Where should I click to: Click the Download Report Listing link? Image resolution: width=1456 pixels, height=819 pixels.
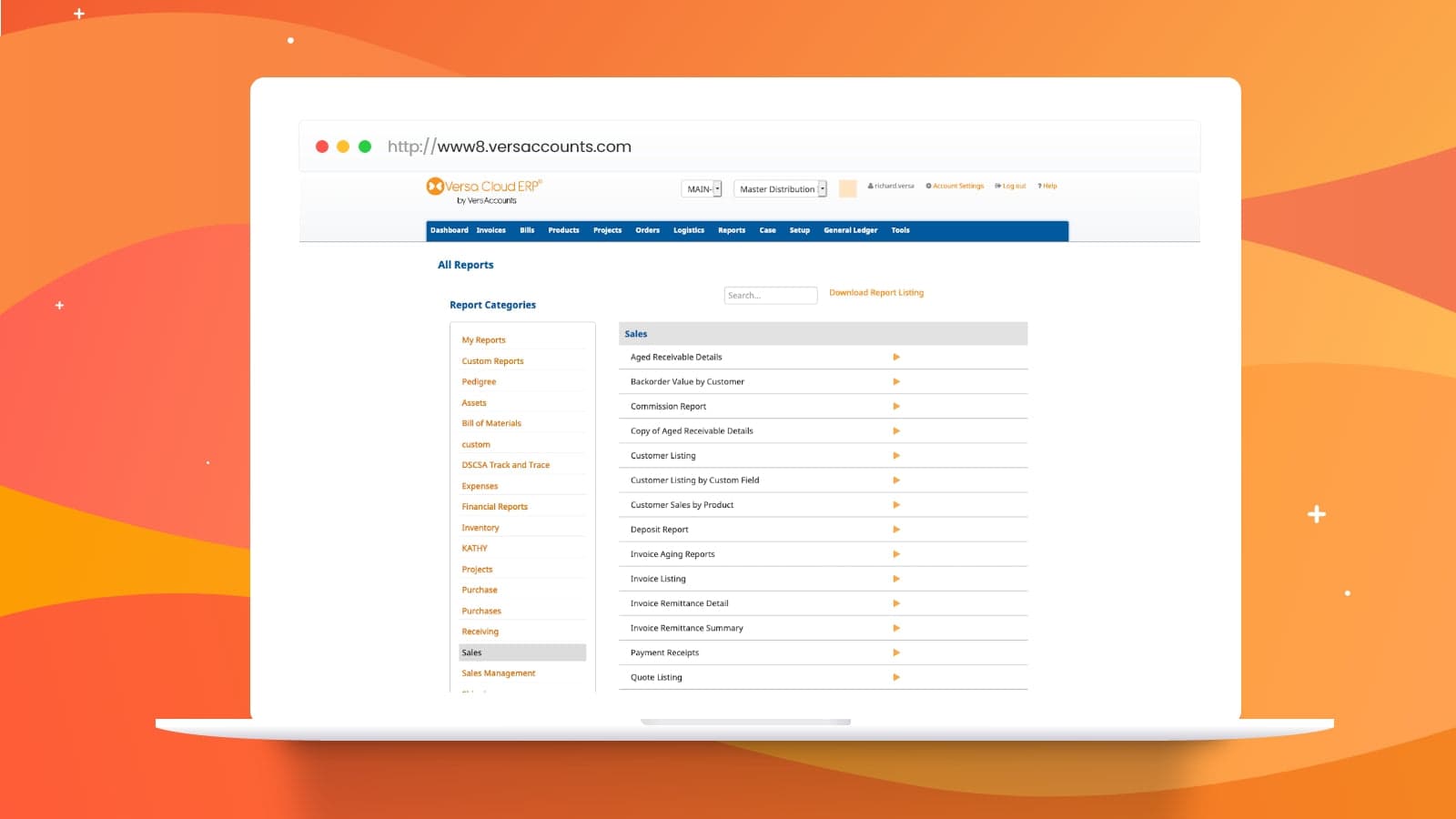(876, 292)
